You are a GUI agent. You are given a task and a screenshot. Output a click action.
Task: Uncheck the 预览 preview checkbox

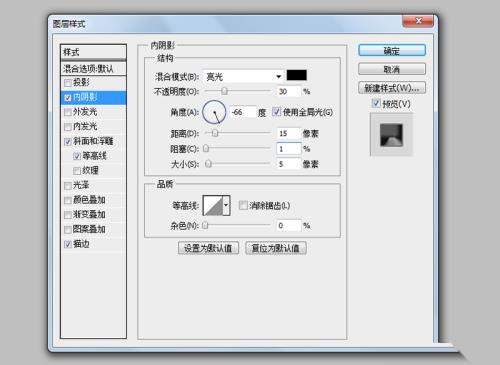[x=376, y=103]
